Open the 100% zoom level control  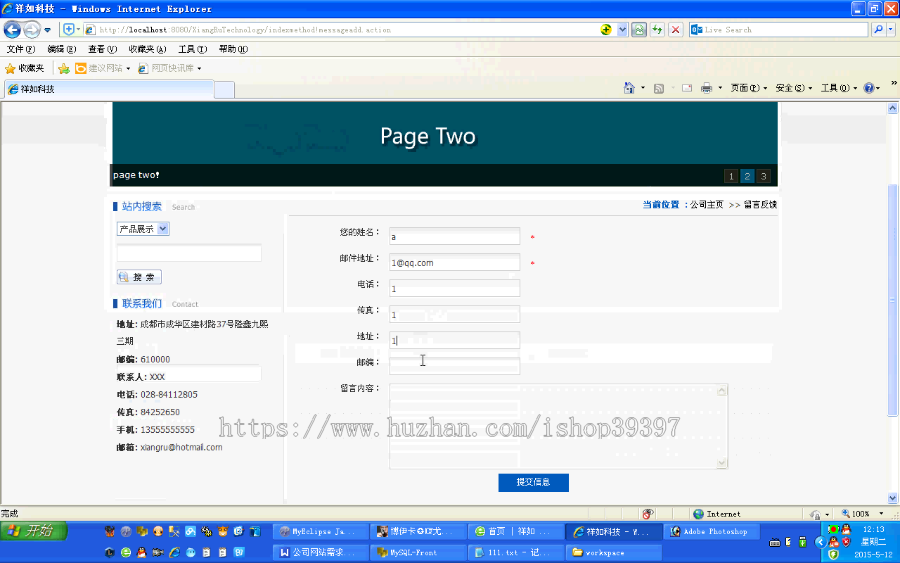coord(862,514)
